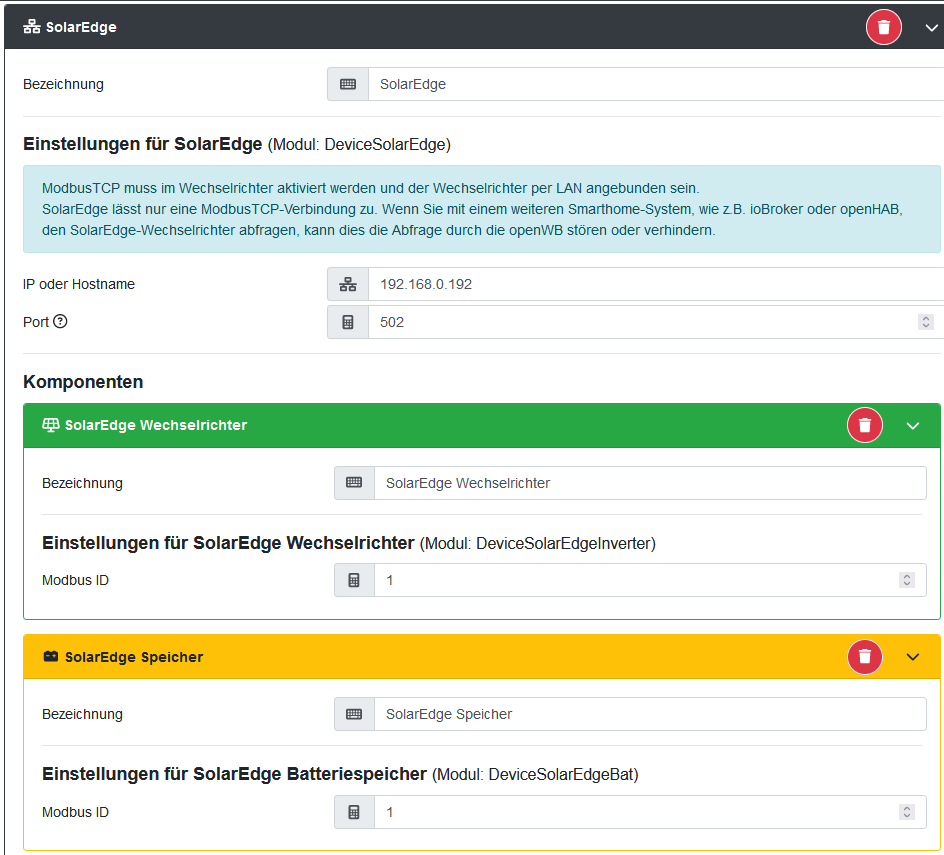Image resolution: width=944 pixels, height=855 pixels.
Task: Adjust Wechselrichter Modbus ID spinner arrows
Action: tap(907, 580)
